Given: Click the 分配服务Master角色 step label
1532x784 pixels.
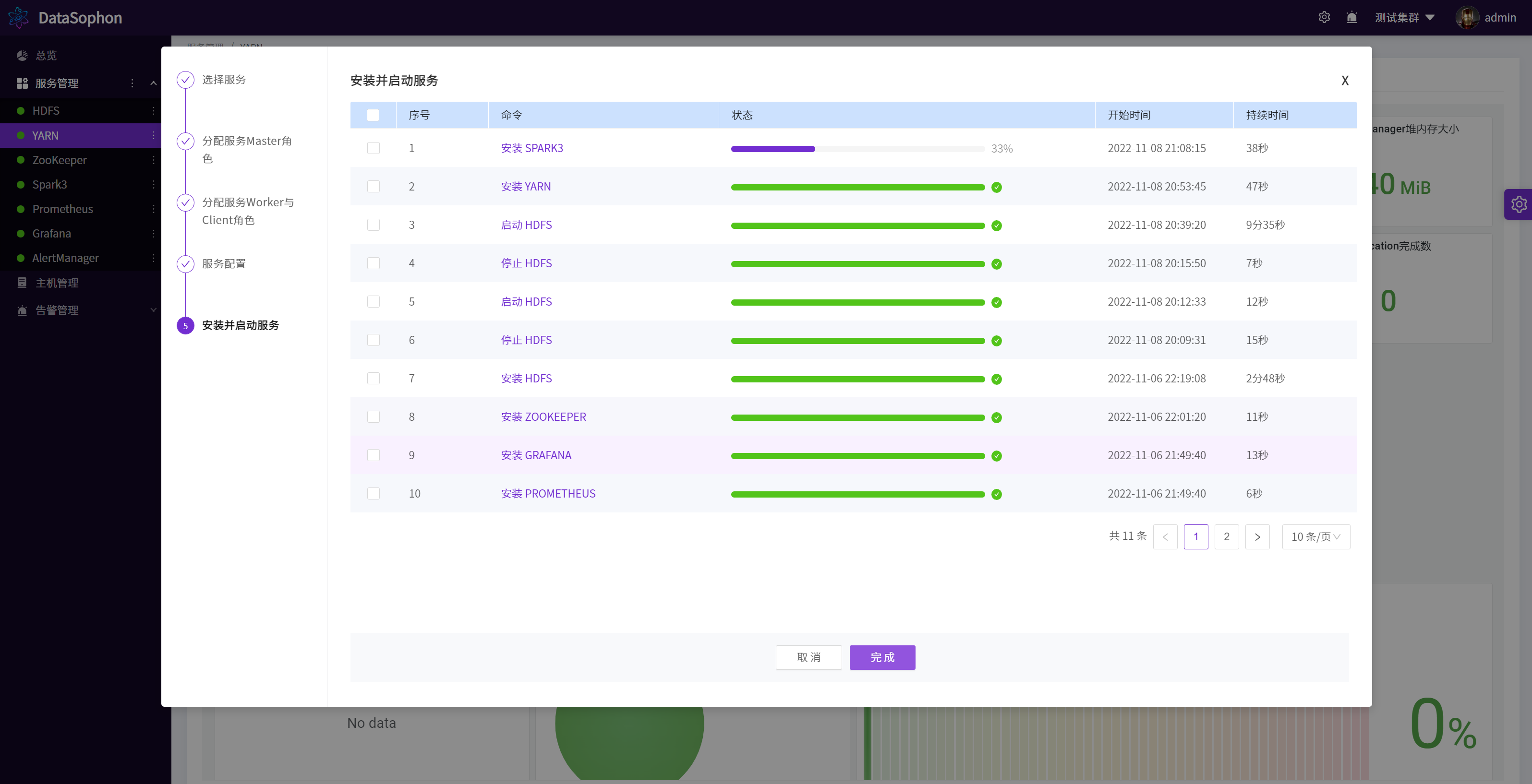Looking at the screenshot, I should coord(247,150).
